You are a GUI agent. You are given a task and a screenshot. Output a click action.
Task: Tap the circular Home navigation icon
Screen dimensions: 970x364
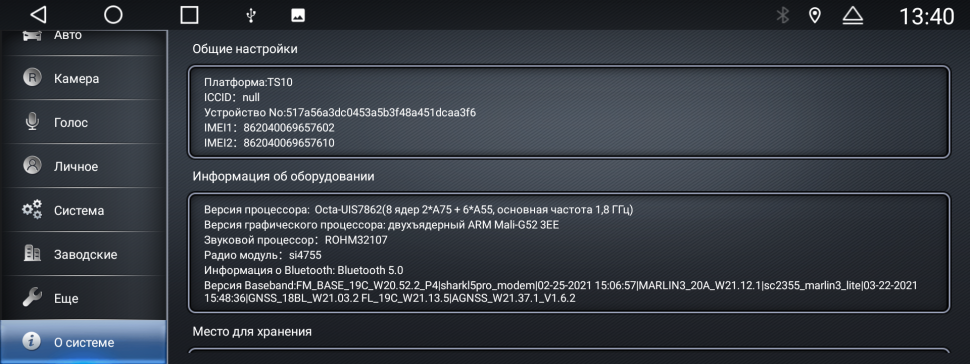113,15
